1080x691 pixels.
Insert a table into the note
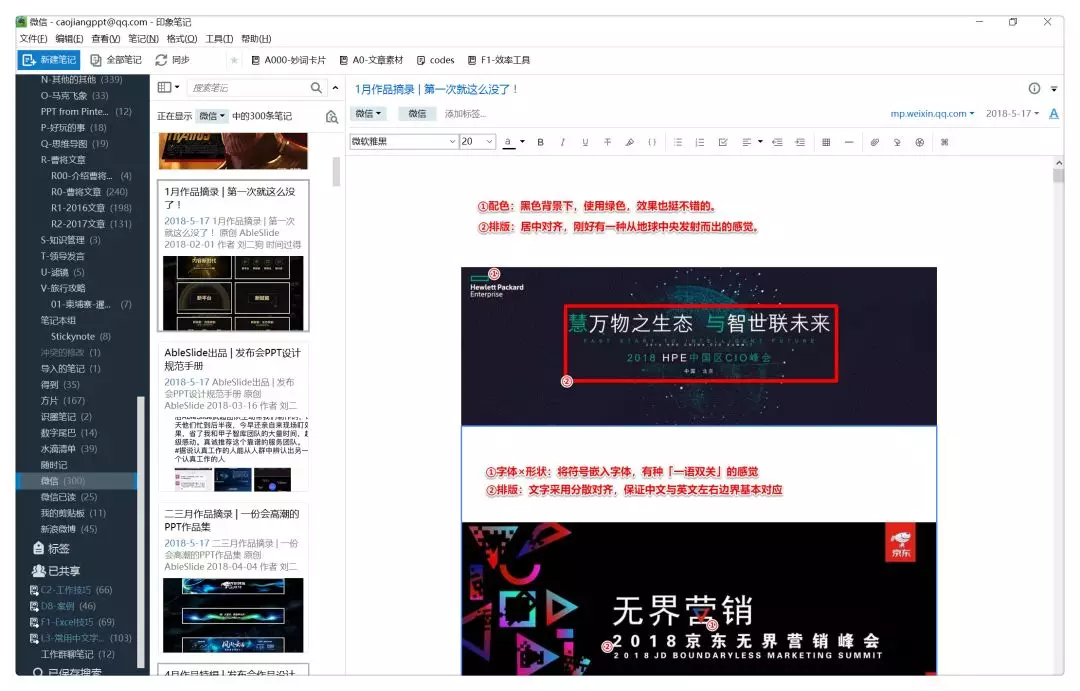tap(826, 142)
